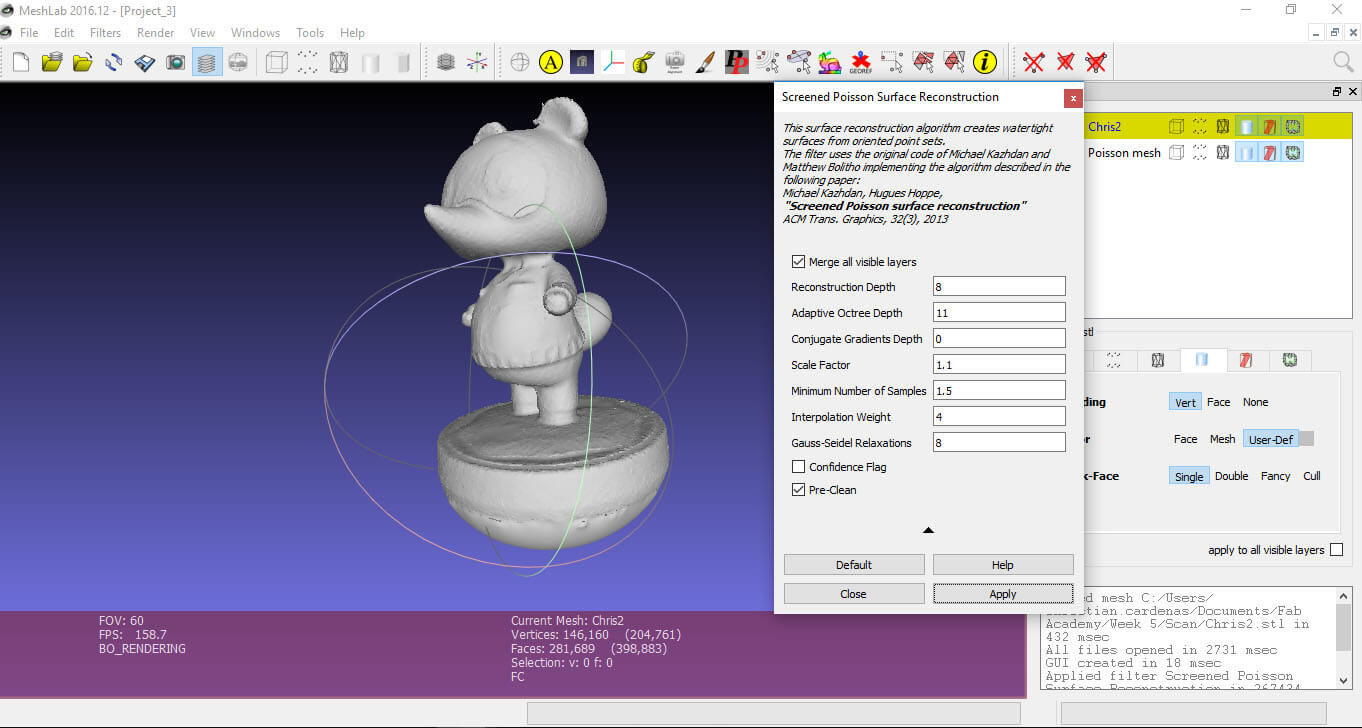Set back-face mode to Double
Image resolution: width=1362 pixels, height=728 pixels.
(x=1231, y=476)
